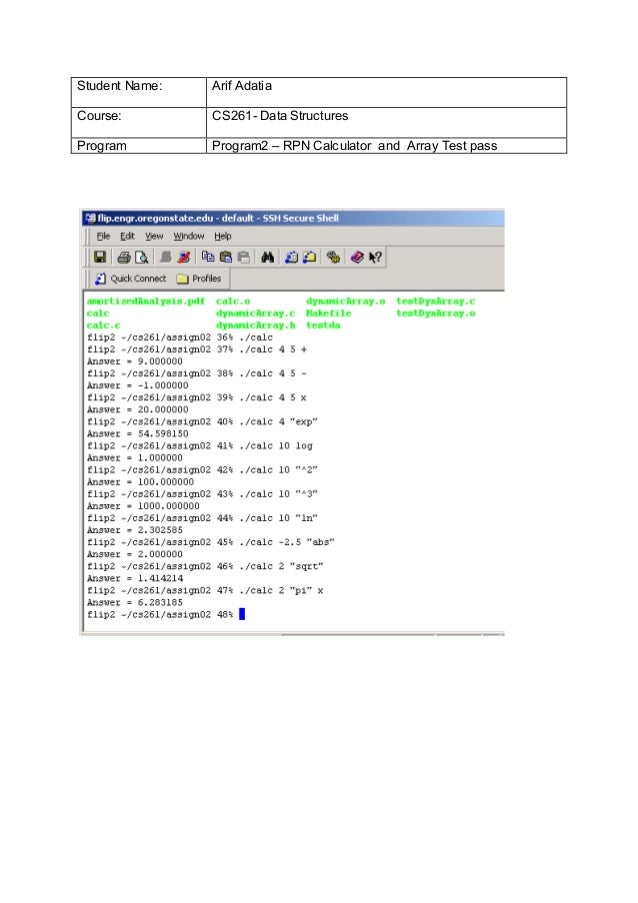Click the greyed-out Connect icon
Screen dimensions: 638x903
[x=166, y=257]
